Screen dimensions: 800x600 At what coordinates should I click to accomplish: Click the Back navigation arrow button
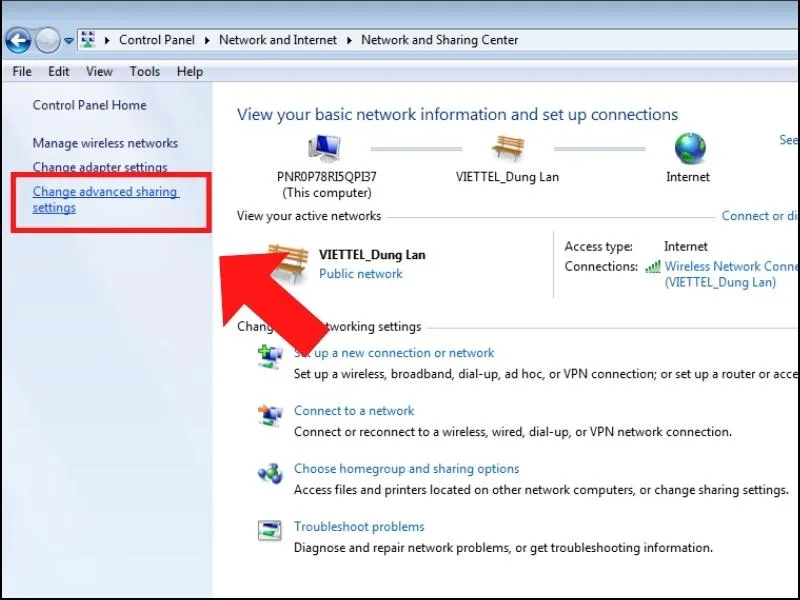tap(17, 41)
